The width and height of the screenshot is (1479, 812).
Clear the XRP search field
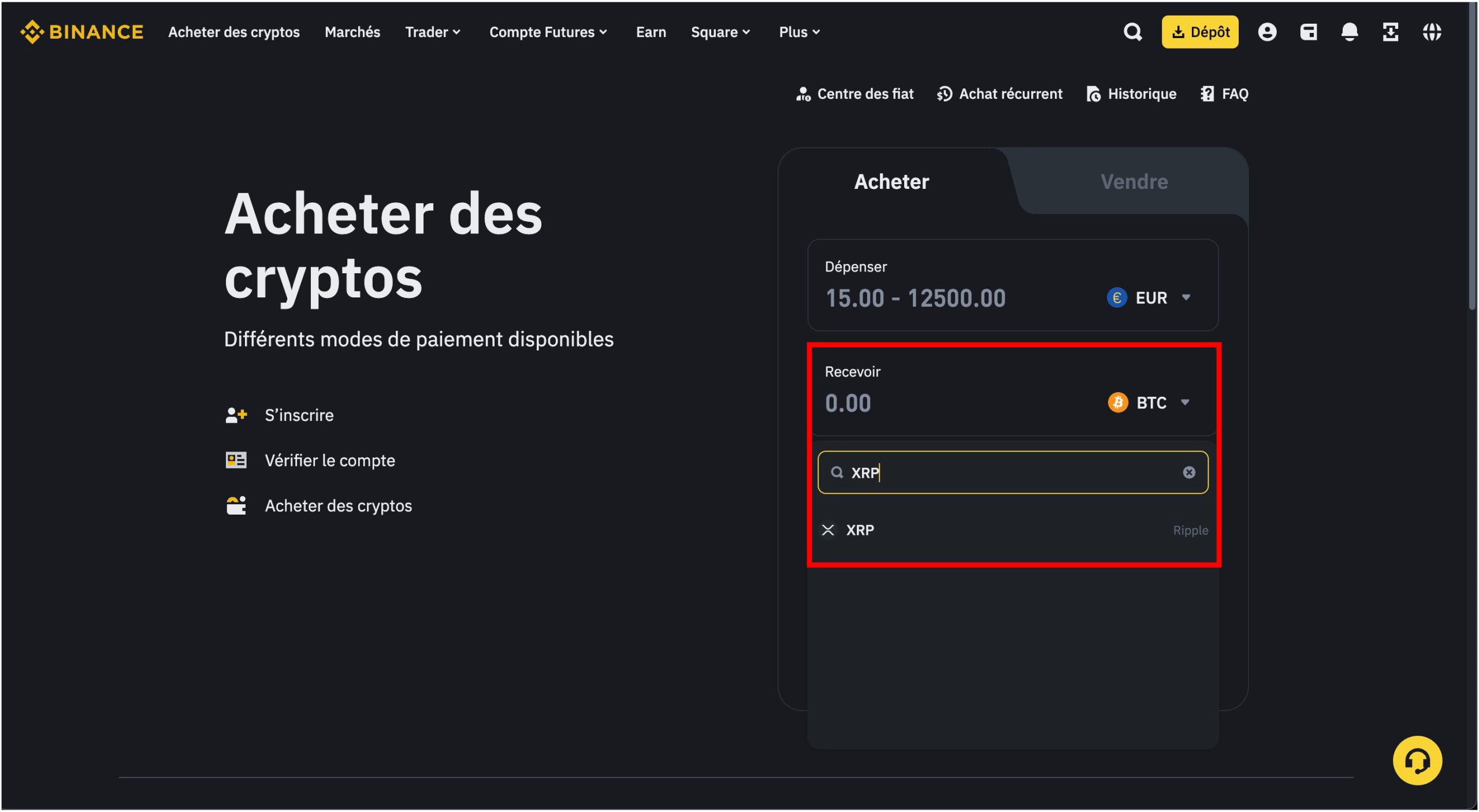[x=1188, y=472]
